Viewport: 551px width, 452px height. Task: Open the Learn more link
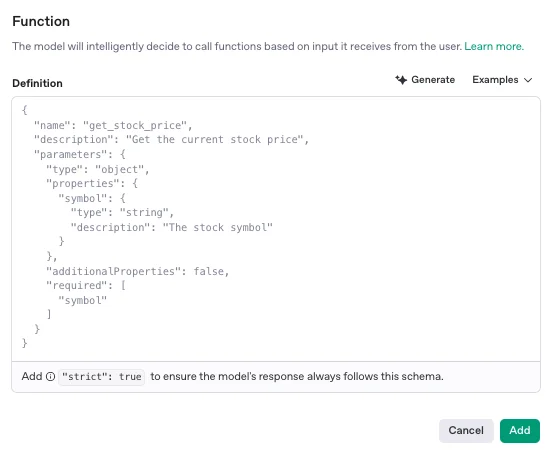(x=494, y=46)
